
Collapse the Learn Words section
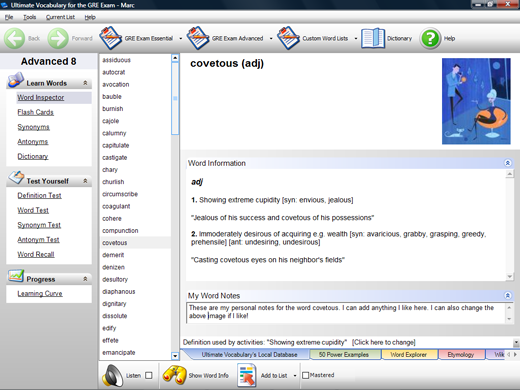pos(85,83)
